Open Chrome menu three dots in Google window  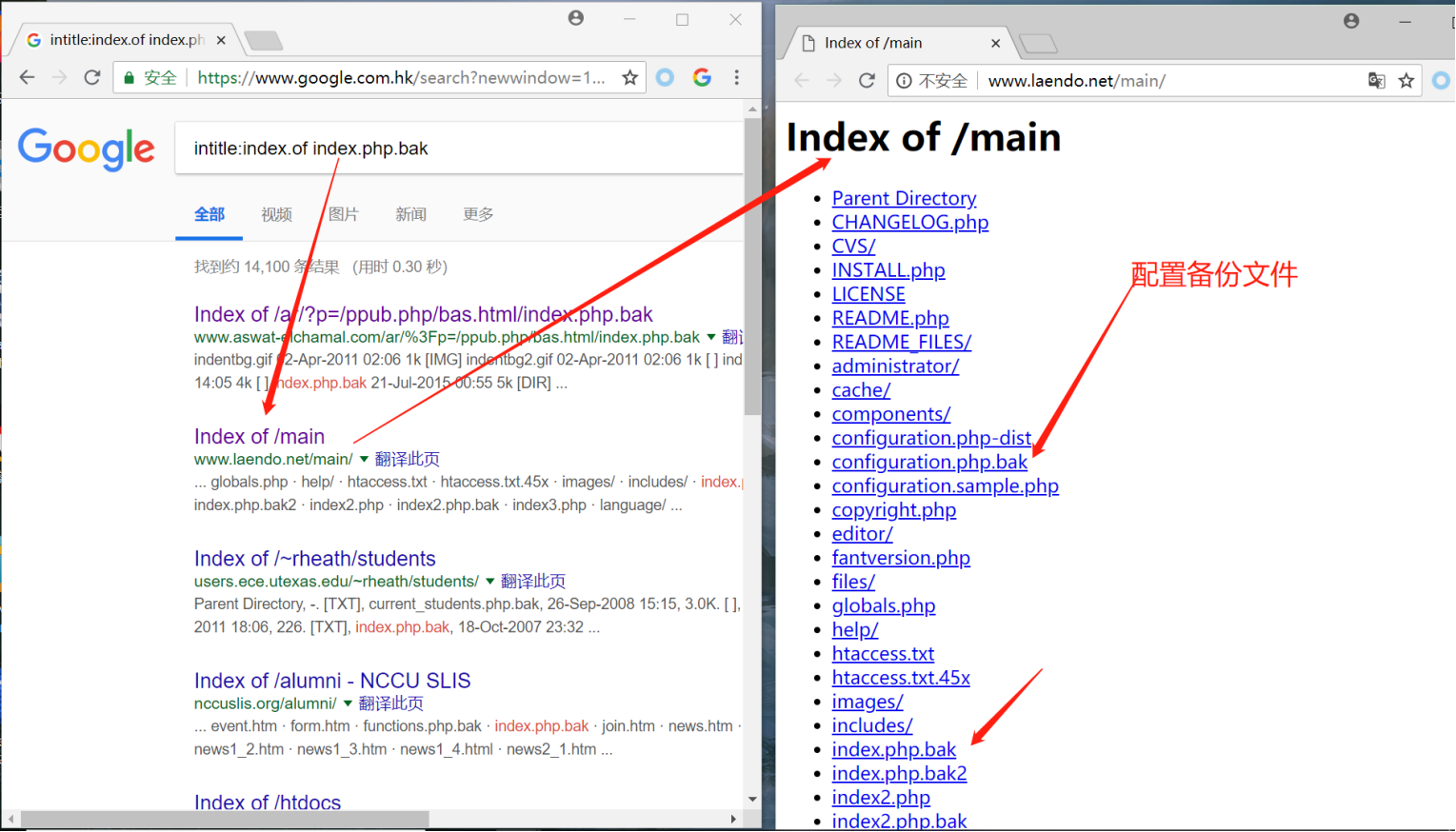click(737, 78)
